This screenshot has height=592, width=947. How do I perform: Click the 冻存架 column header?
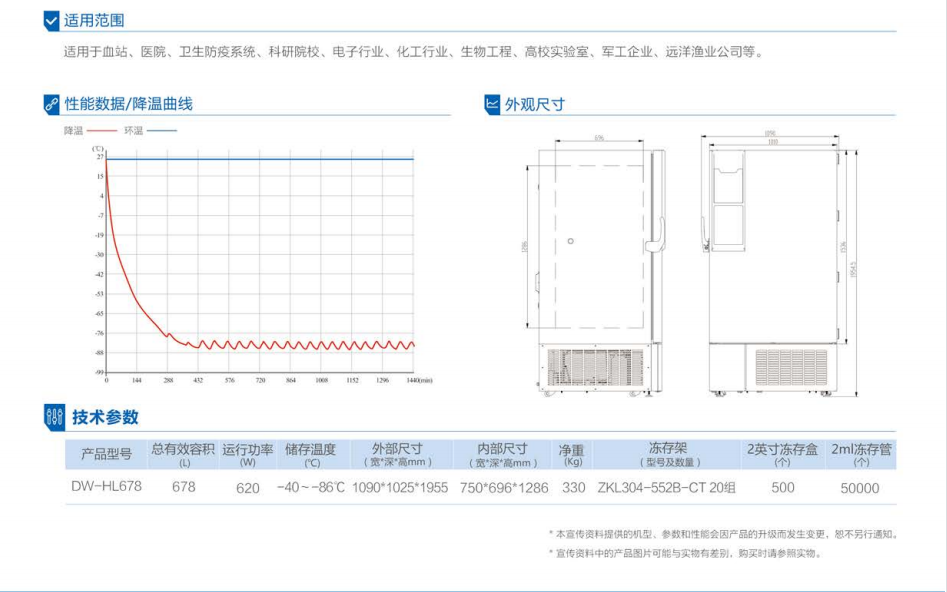(x=667, y=454)
